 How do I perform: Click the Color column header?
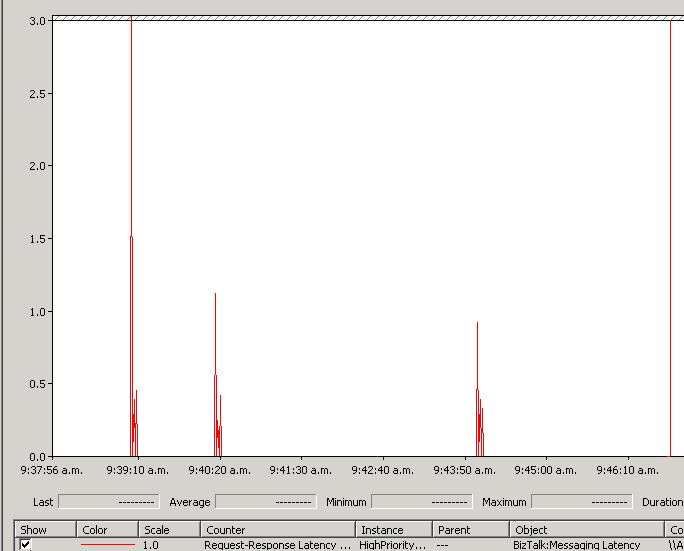108,530
